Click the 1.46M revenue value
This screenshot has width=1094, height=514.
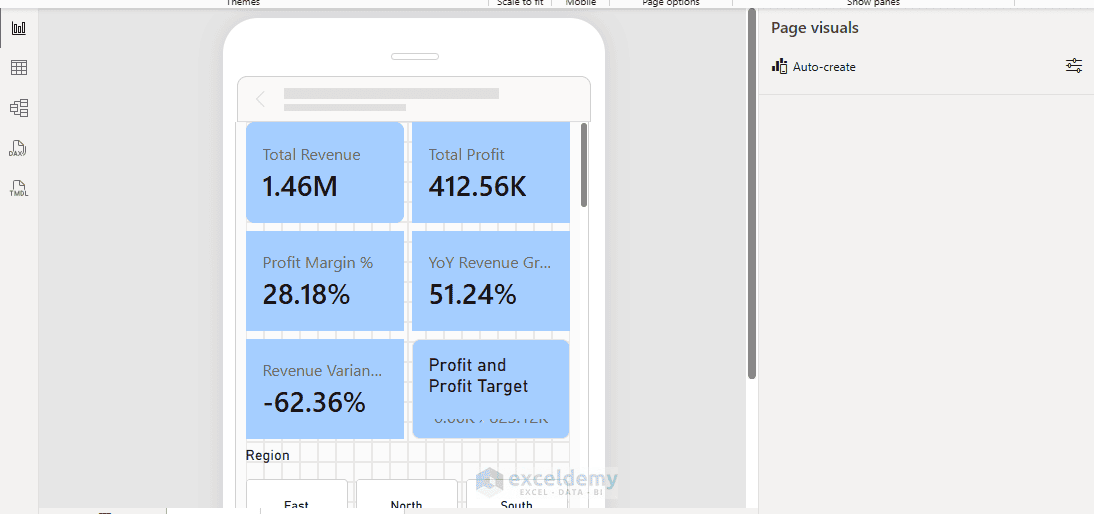pos(300,186)
